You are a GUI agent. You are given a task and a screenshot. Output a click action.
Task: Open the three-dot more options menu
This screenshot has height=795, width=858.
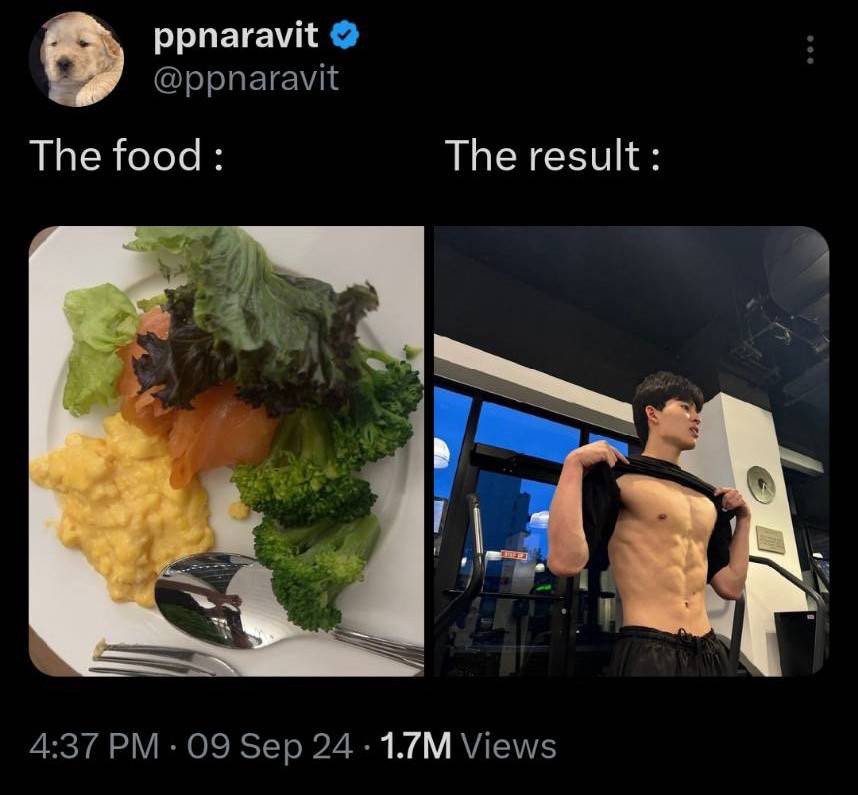[x=810, y=50]
